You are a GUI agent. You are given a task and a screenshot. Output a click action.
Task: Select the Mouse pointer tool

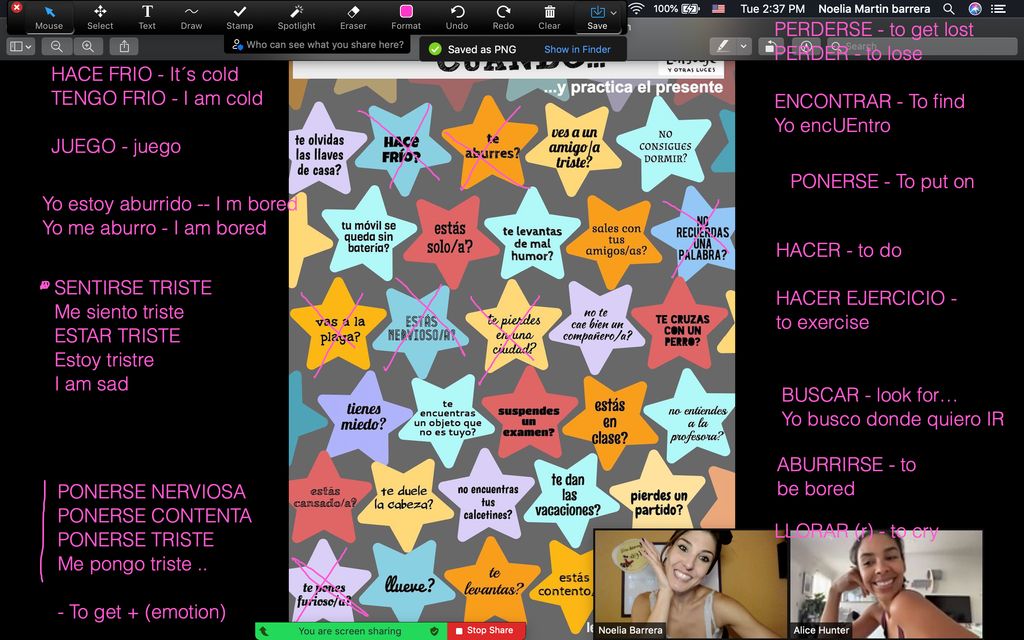coord(48,16)
